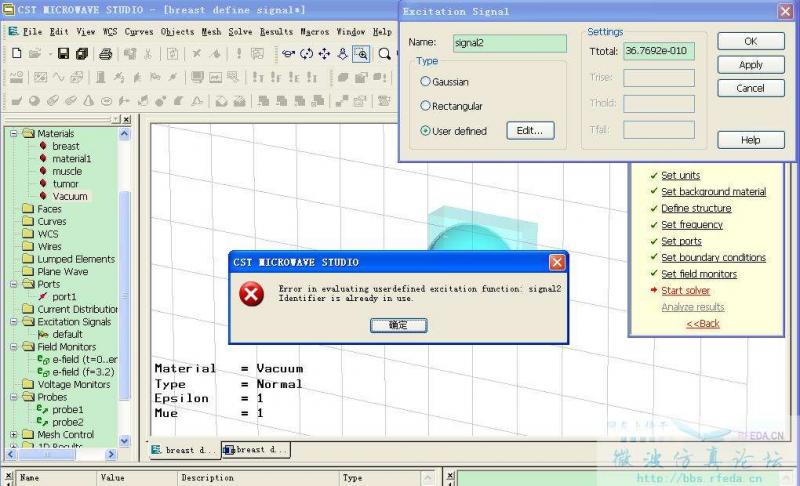Click the red error icon in message box
Viewport: 800px width, 486px height.
tap(252, 294)
